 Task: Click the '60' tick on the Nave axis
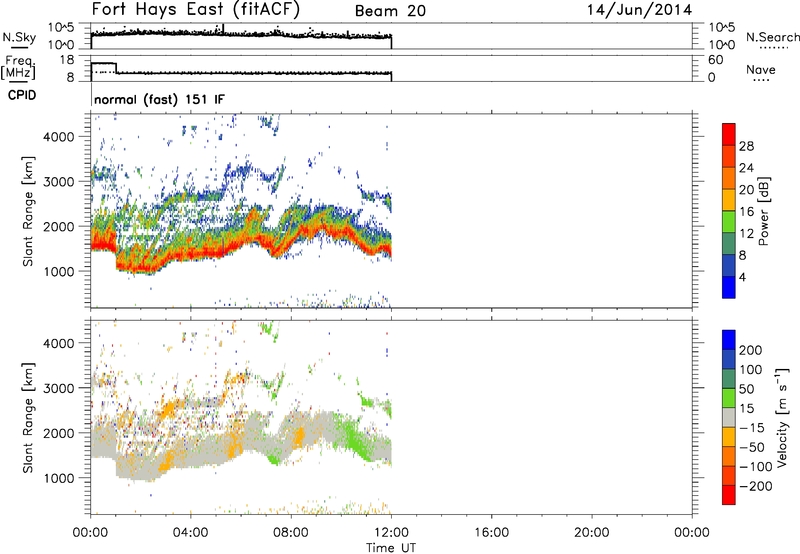pos(716,60)
